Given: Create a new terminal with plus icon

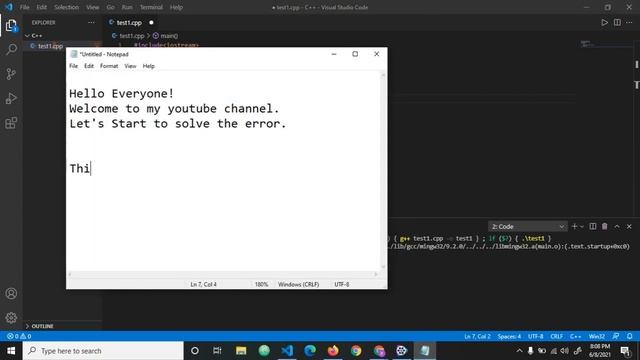Looking at the screenshot, I should tap(574, 227).
